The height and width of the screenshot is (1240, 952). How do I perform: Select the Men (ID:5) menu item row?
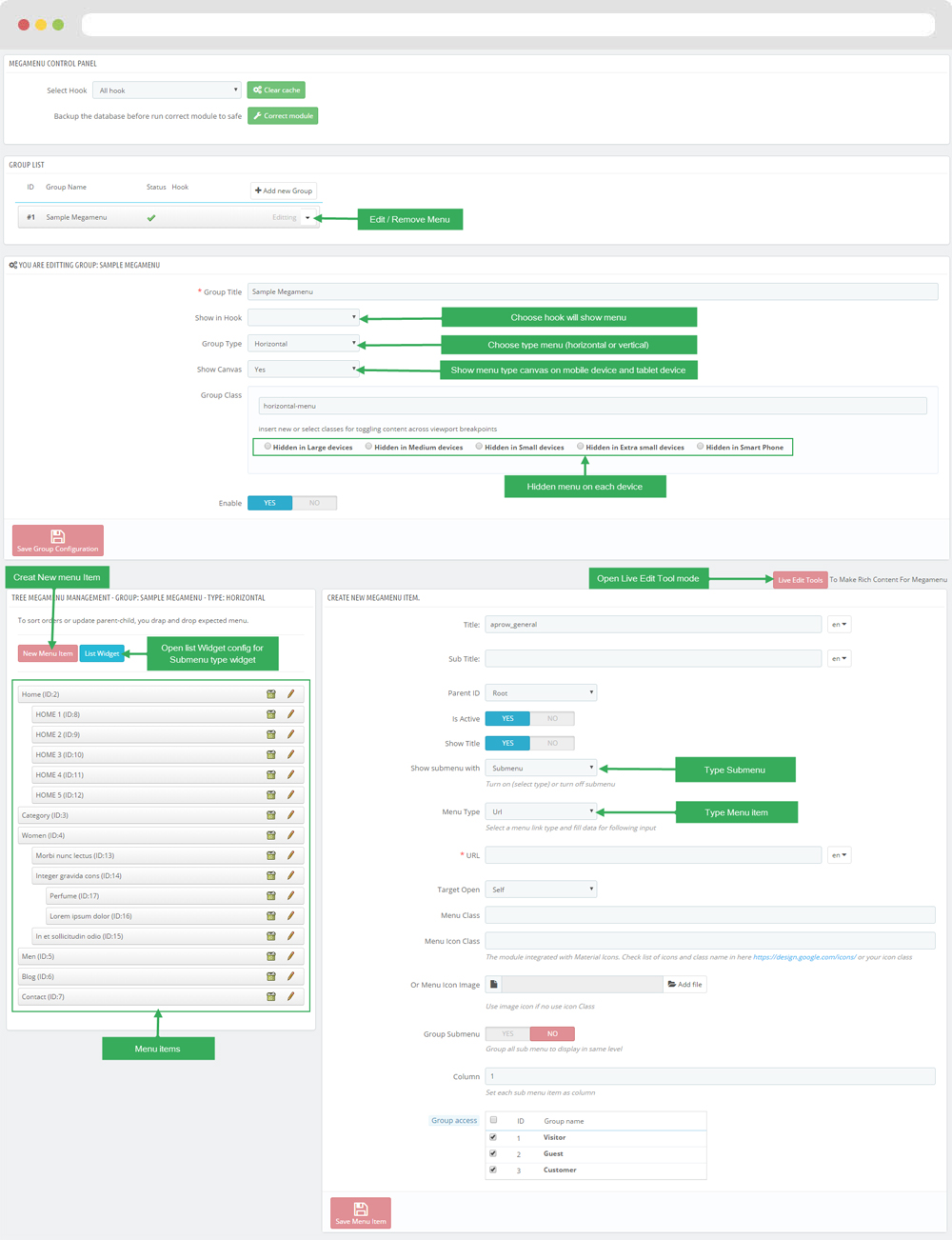point(133,956)
